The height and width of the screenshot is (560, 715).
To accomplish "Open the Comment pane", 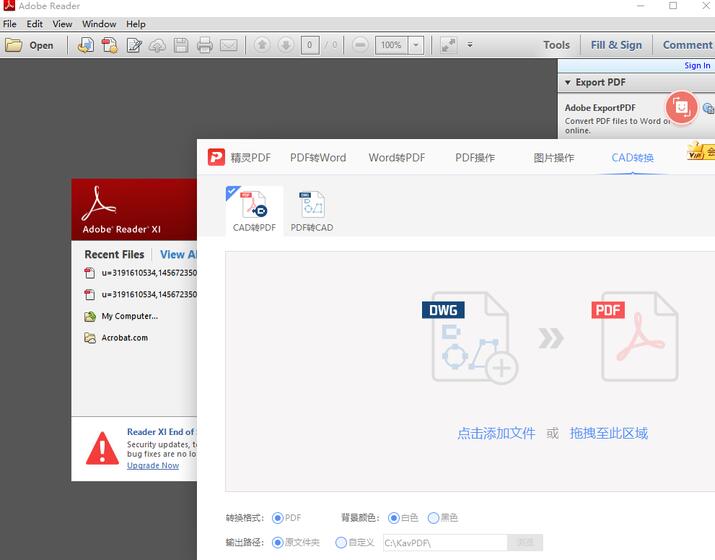I will click(x=687, y=45).
